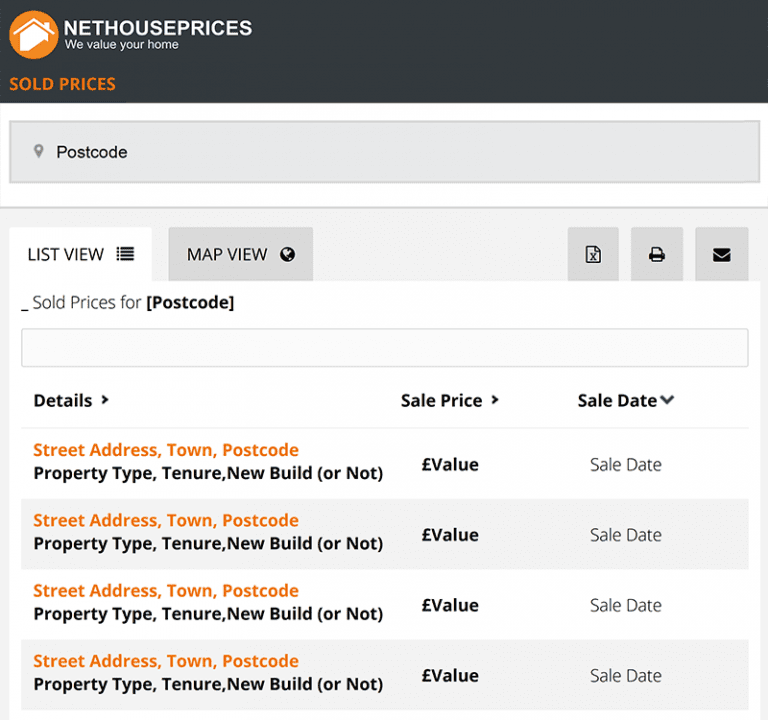The width and height of the screenshot is (768, 720).
Task: Open the first Street Address listing
Action: (x=166, y=450)
